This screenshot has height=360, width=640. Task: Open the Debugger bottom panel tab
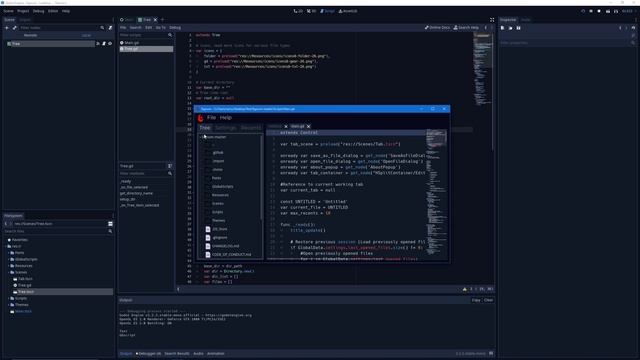149,354
